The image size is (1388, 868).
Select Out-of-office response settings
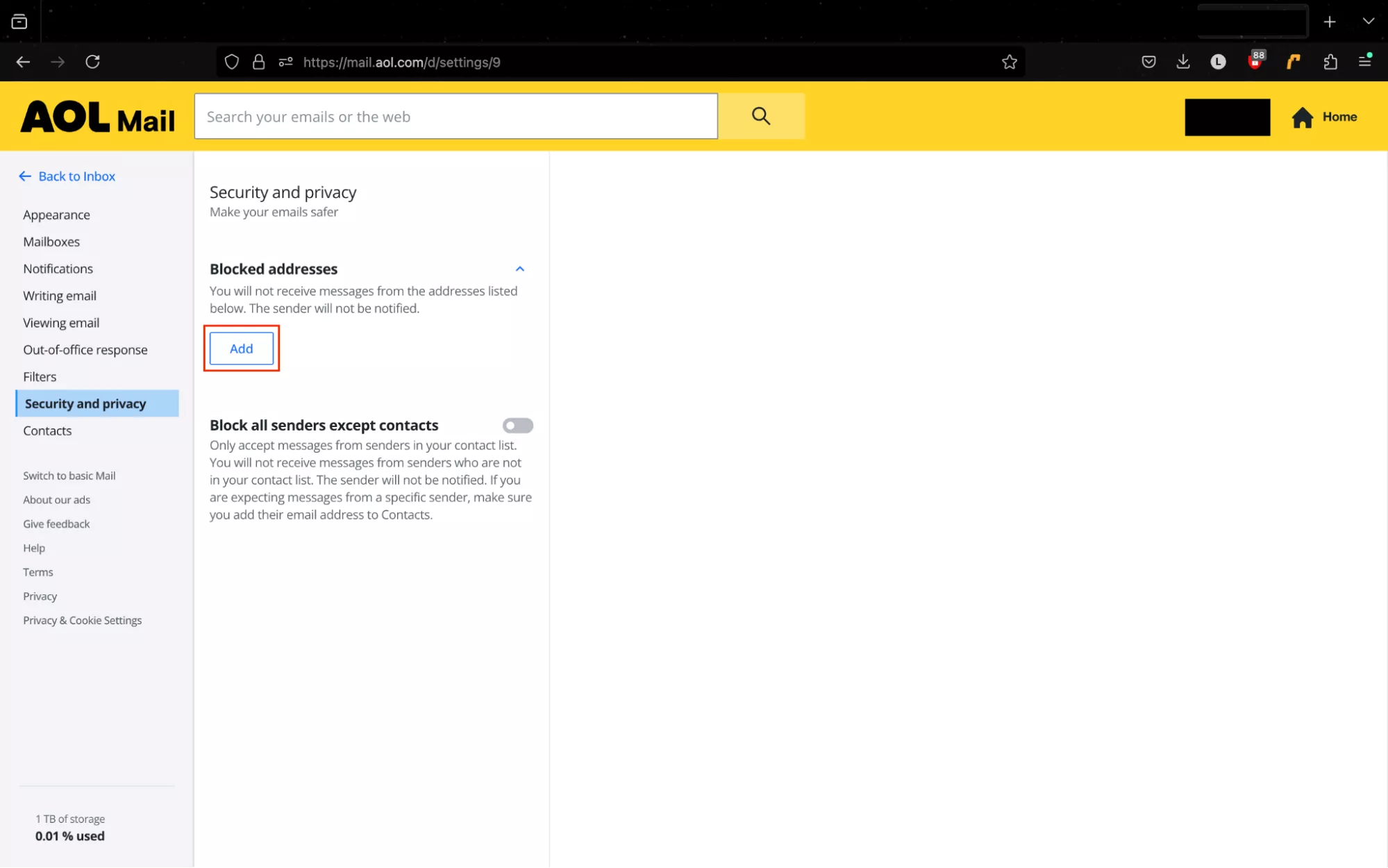click(85, 349)
